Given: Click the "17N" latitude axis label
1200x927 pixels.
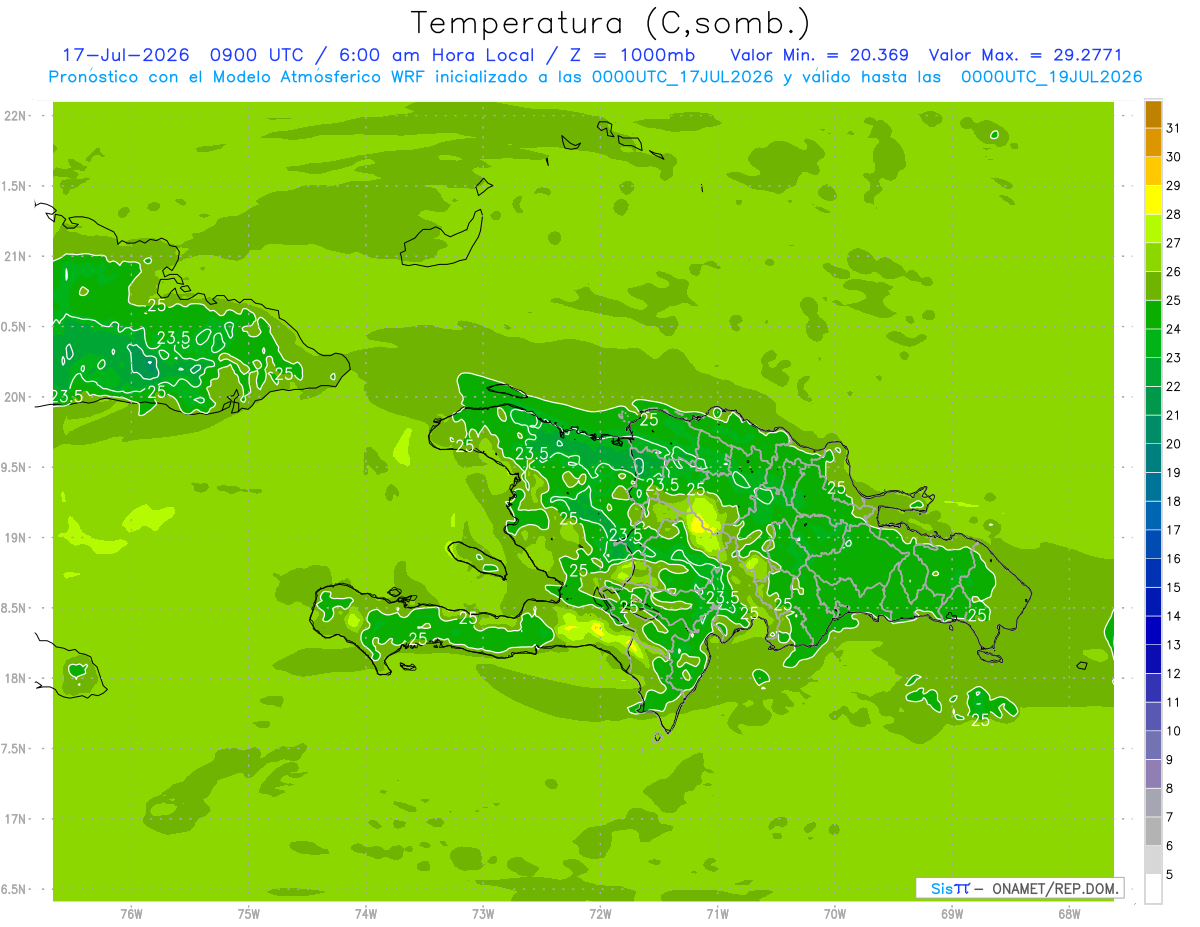Looking at the screenshot, I should [15, 819].
